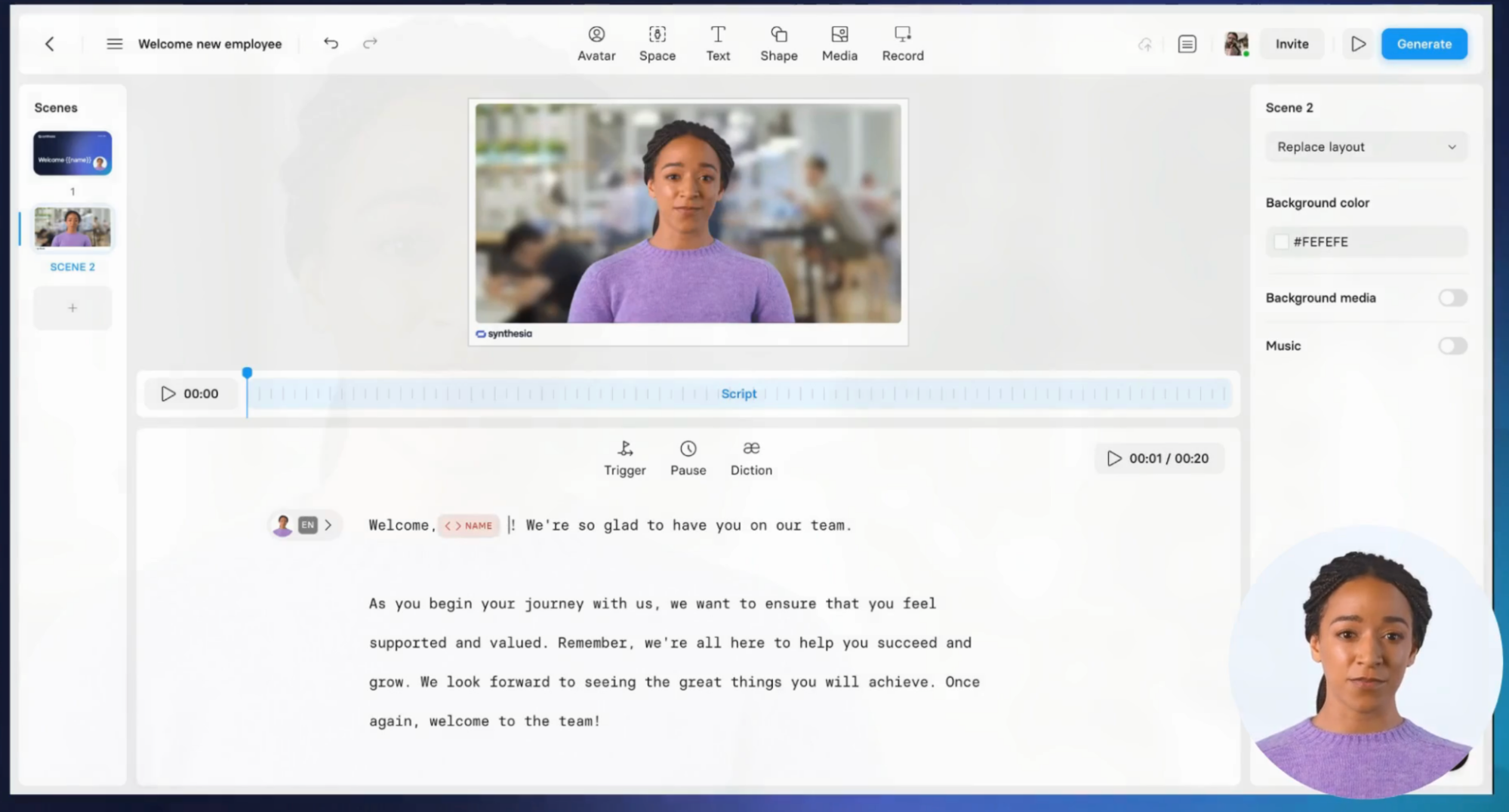Enable the Background media toggle
Image resolution: width=1509 pixels, height=812 pixels.
1452,298
